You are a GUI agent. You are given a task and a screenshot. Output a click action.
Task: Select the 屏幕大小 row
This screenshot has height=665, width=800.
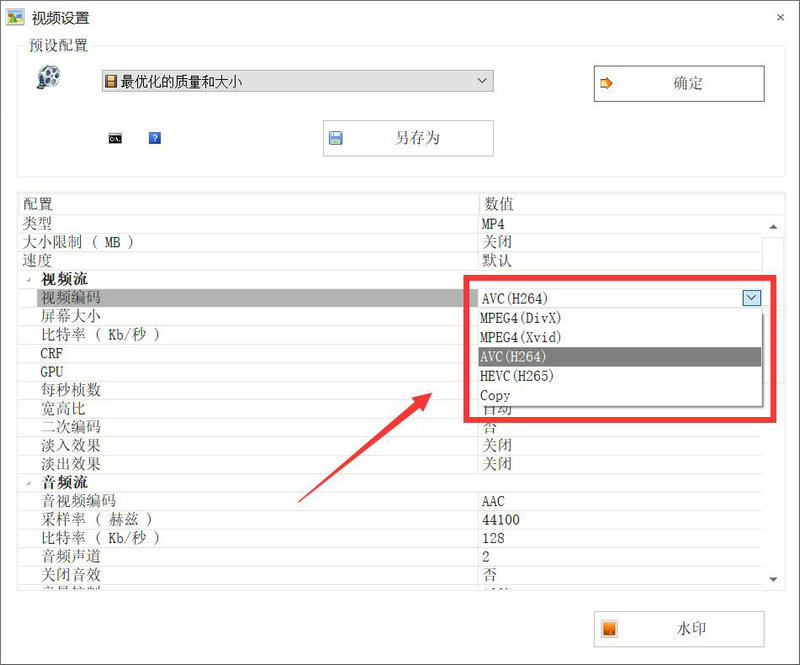[x=248, y=316]
